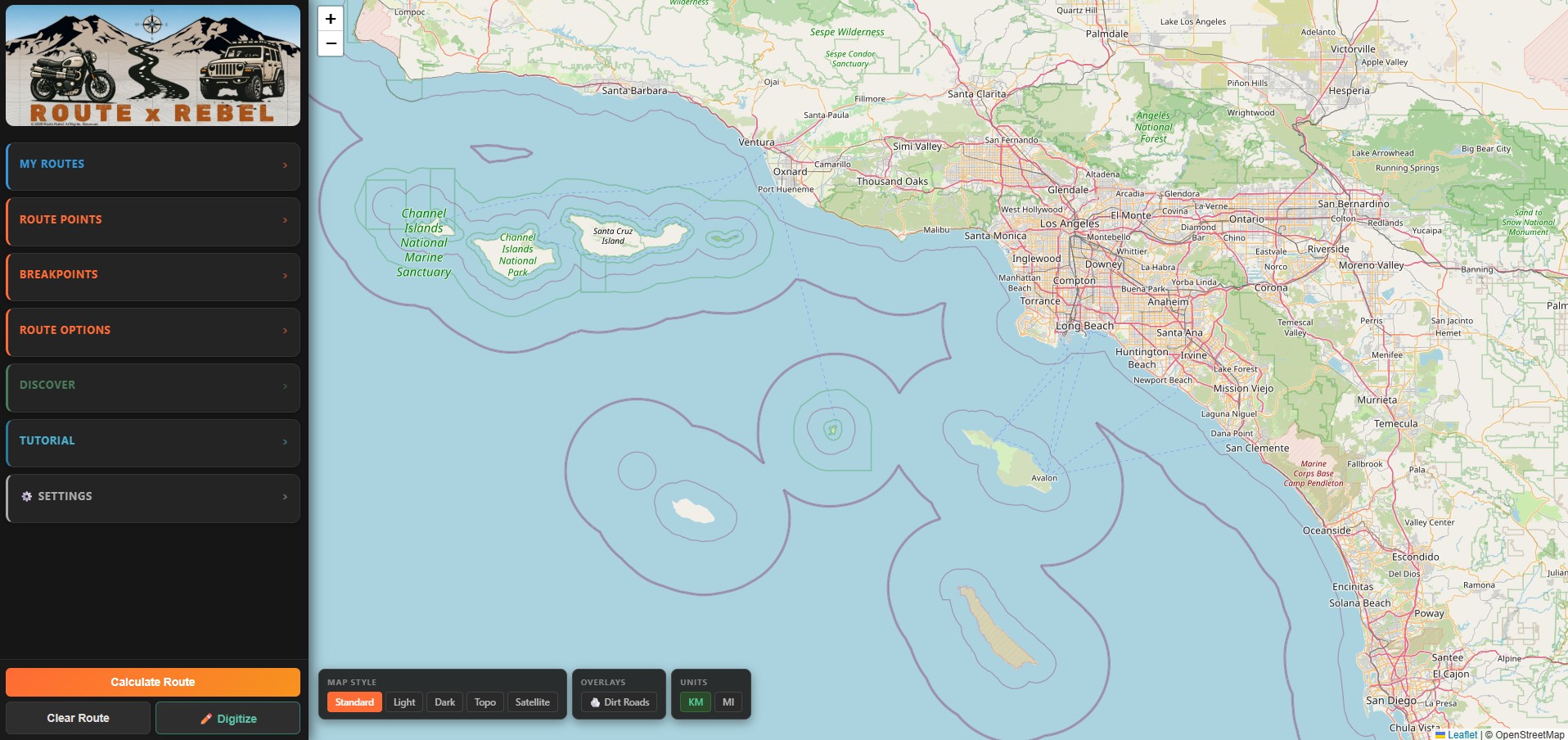Click the Thousand Oaks map label

tap(892, 181)
